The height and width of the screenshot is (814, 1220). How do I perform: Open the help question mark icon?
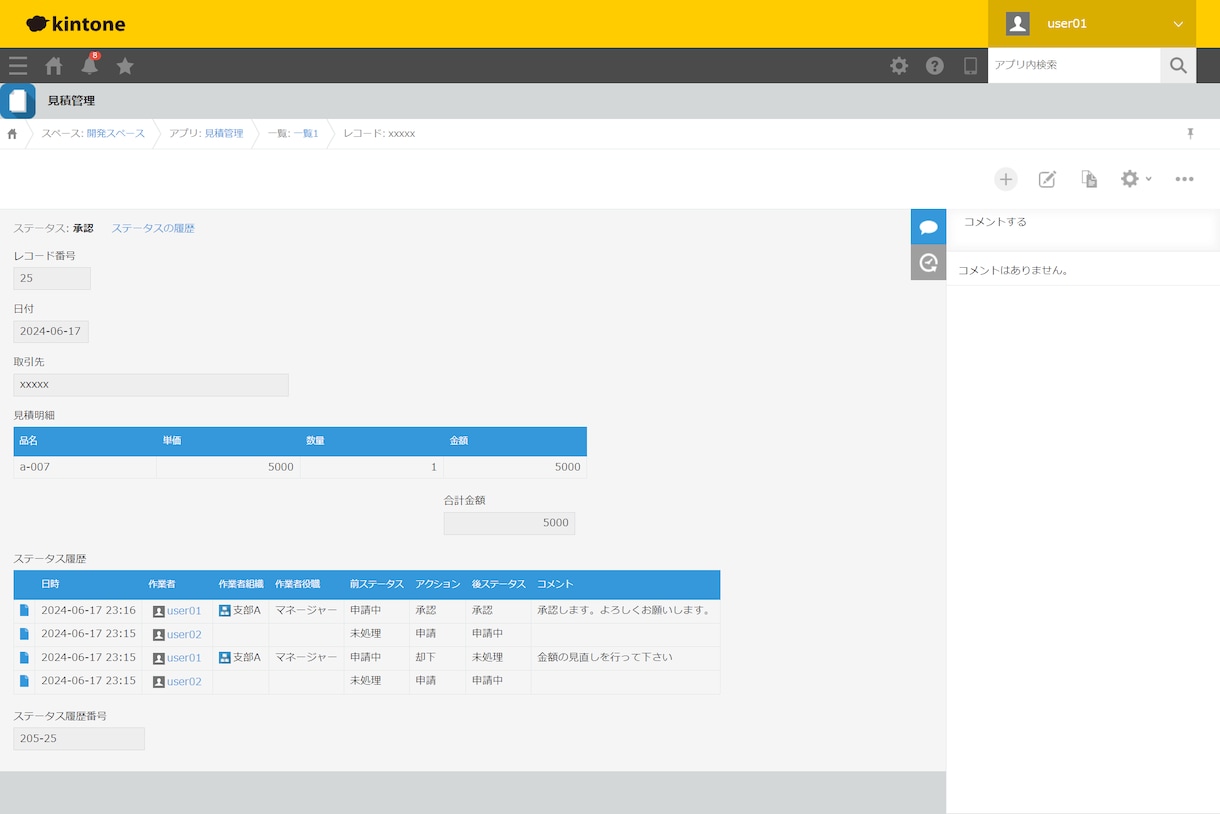pos(935,66)
